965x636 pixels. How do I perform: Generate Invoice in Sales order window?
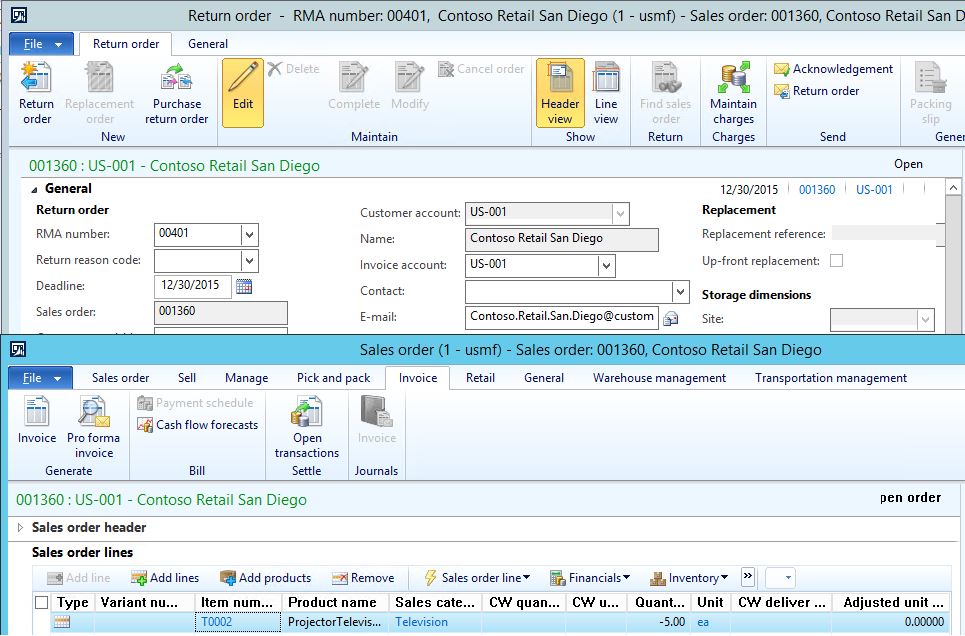[37, 420]
